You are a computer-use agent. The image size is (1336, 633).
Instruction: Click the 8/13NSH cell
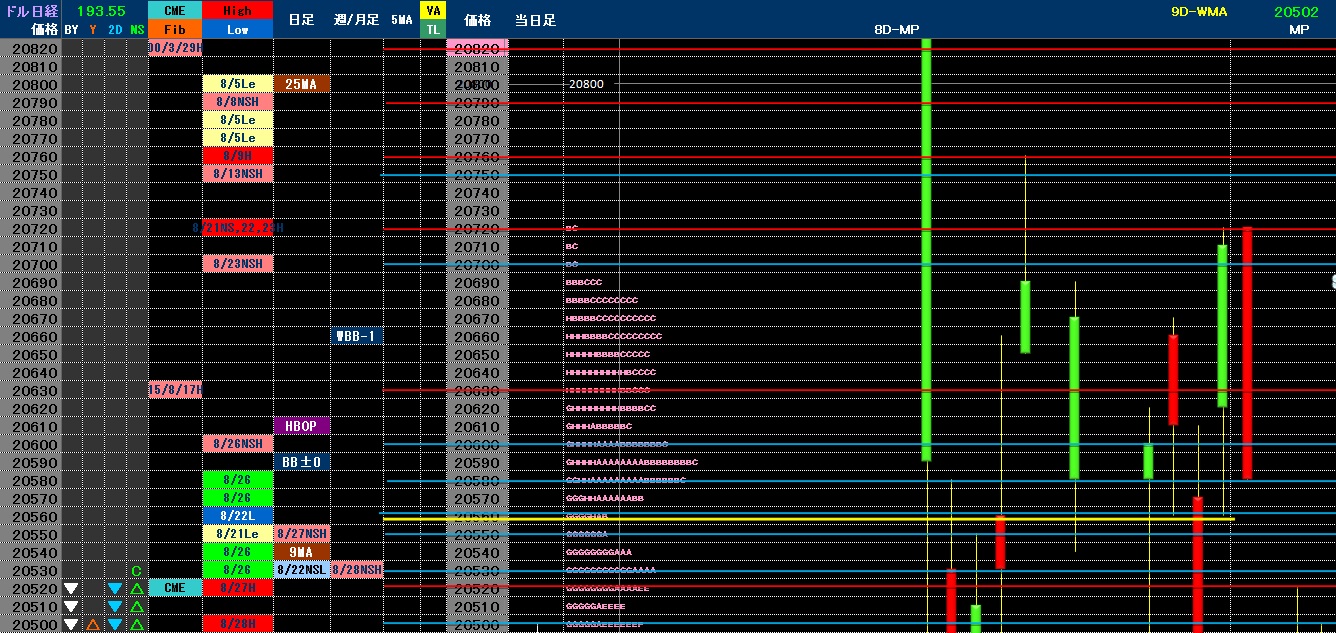237,174
